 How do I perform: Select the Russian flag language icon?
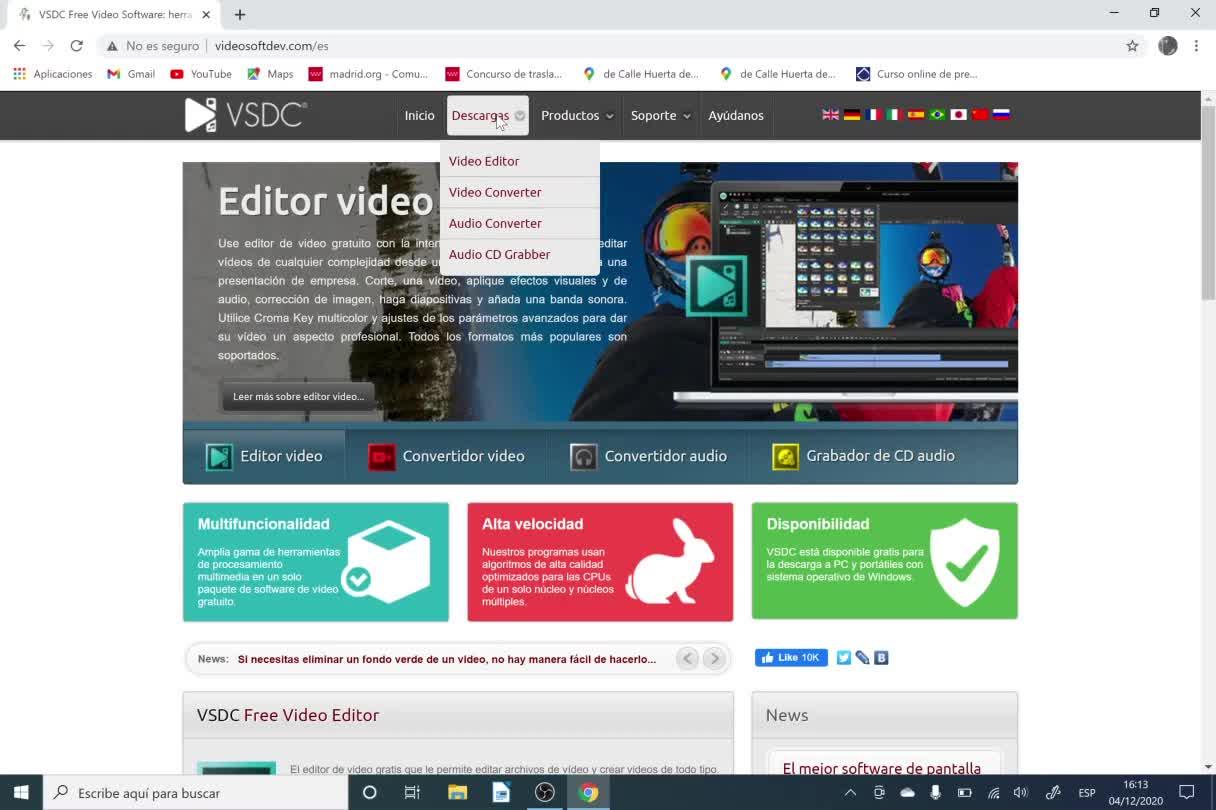[1001, 115]
